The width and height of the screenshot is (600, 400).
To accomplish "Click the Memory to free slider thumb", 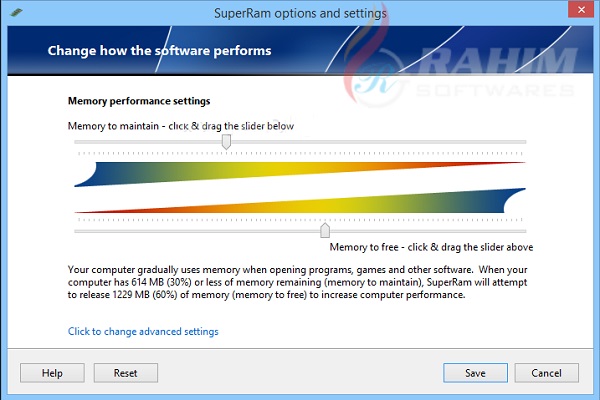I will [324, 231].
